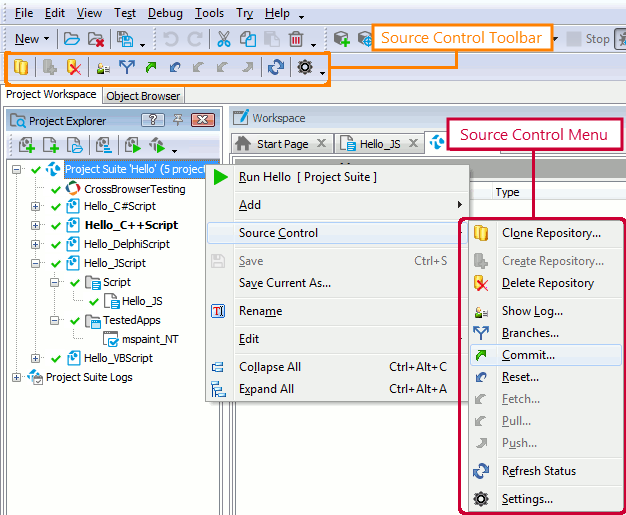The image size is (626, 515).
Task: Open the Tools menu
Action: [x=209, y=13]
